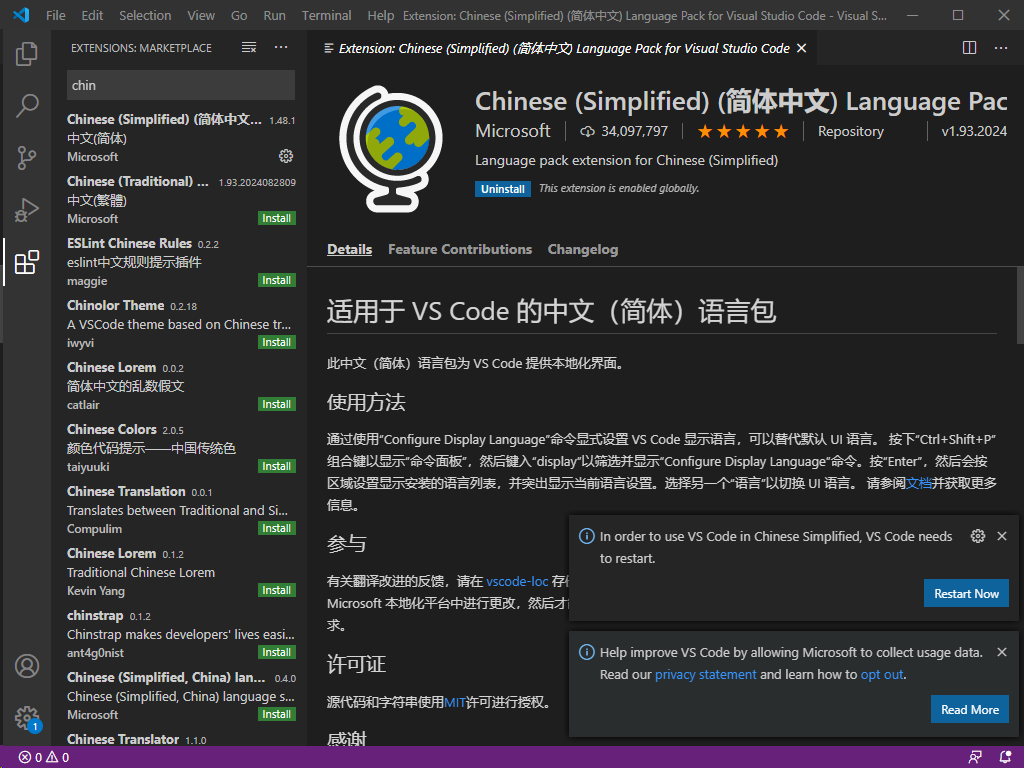
Task: Open the Manage gear in activity bar
Action: pyautogui.click(x=27, y=718)
